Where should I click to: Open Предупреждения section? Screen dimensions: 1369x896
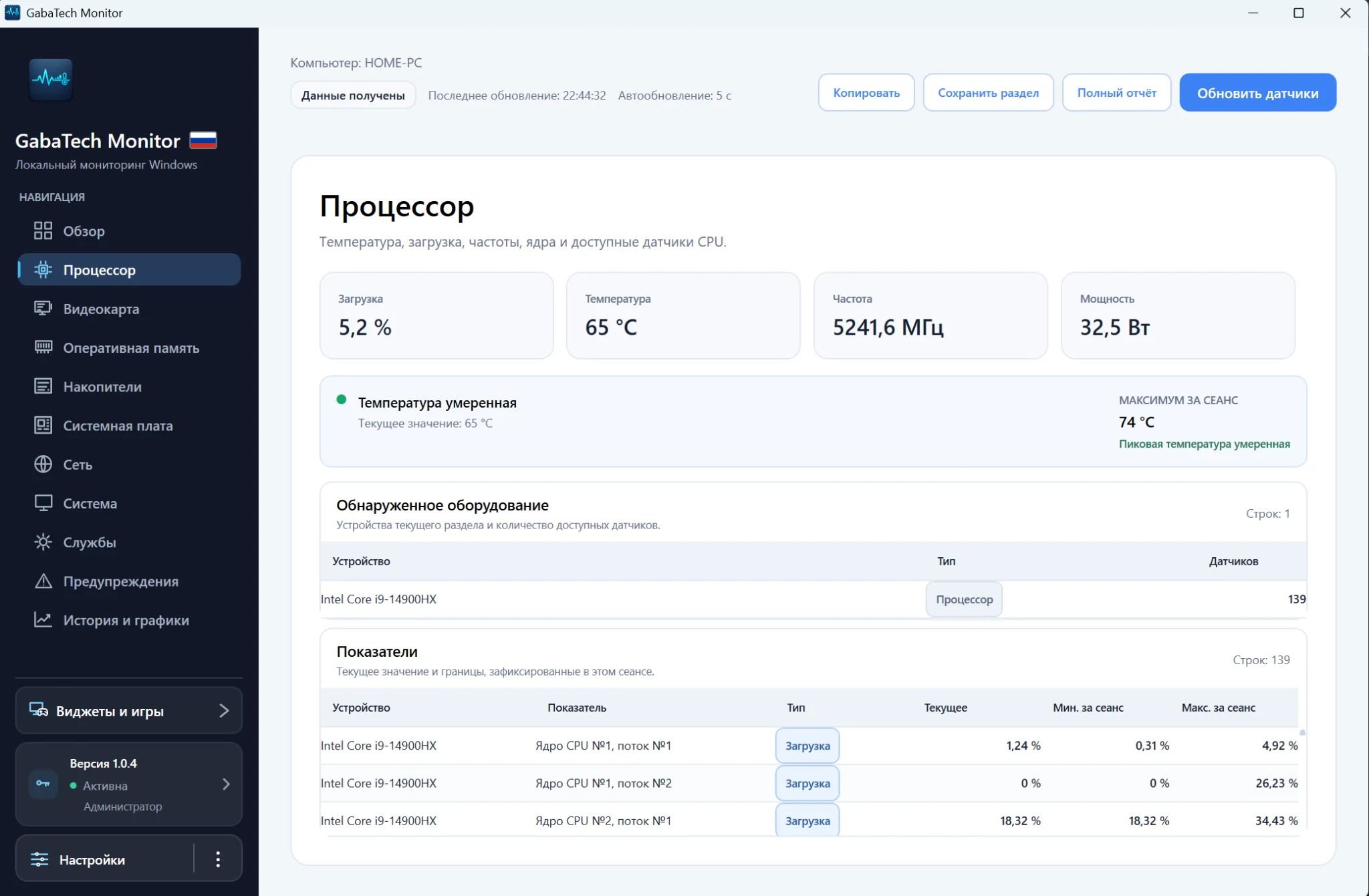pos(128,581)
